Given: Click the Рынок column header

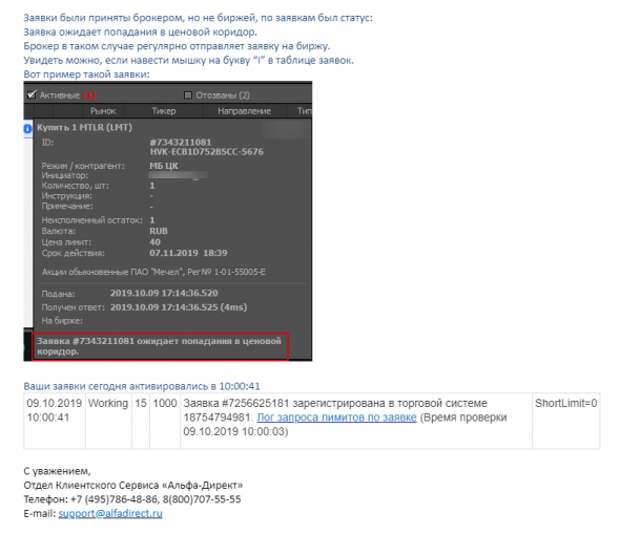Looking at the screenshot, I should (104, 111).
